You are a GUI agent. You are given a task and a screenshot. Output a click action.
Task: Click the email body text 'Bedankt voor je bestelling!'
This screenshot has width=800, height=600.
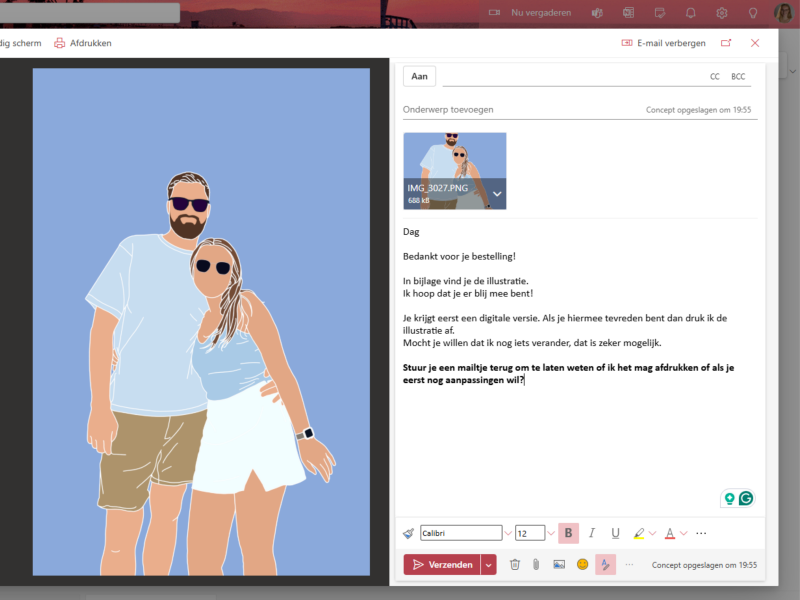459,257
